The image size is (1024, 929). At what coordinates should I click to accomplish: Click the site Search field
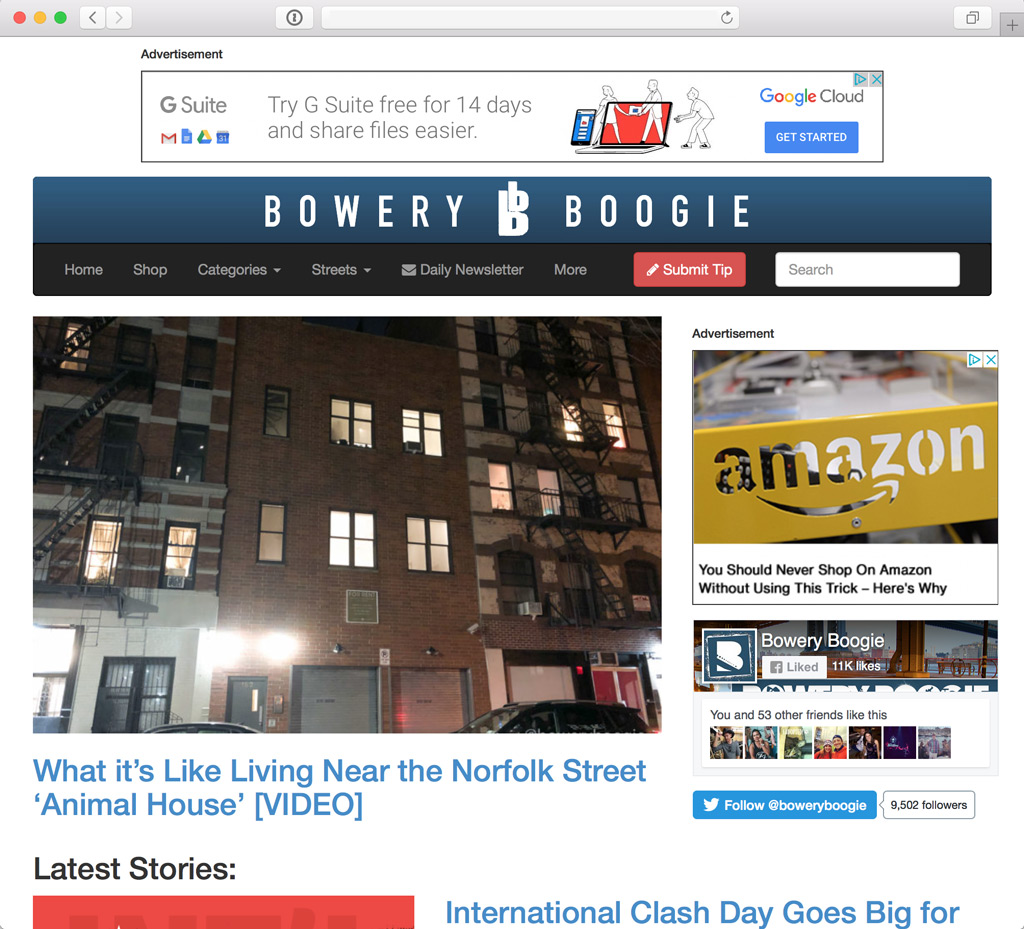click(867, 270)
